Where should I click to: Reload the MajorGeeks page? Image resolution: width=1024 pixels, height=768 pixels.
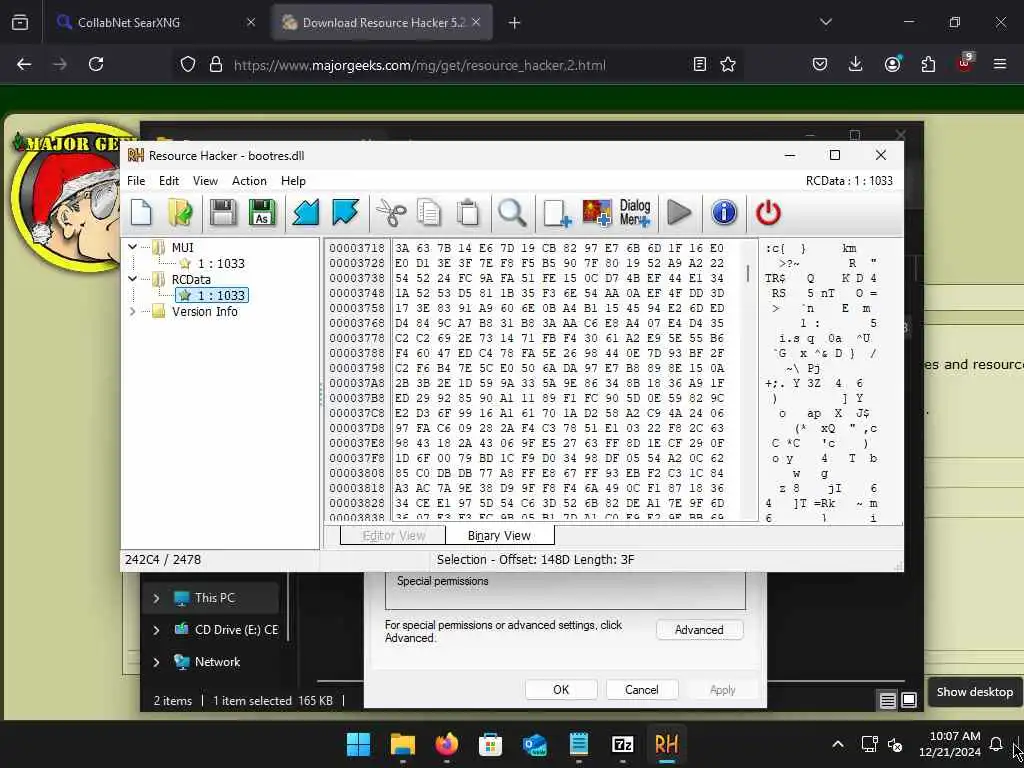(96, 64)
